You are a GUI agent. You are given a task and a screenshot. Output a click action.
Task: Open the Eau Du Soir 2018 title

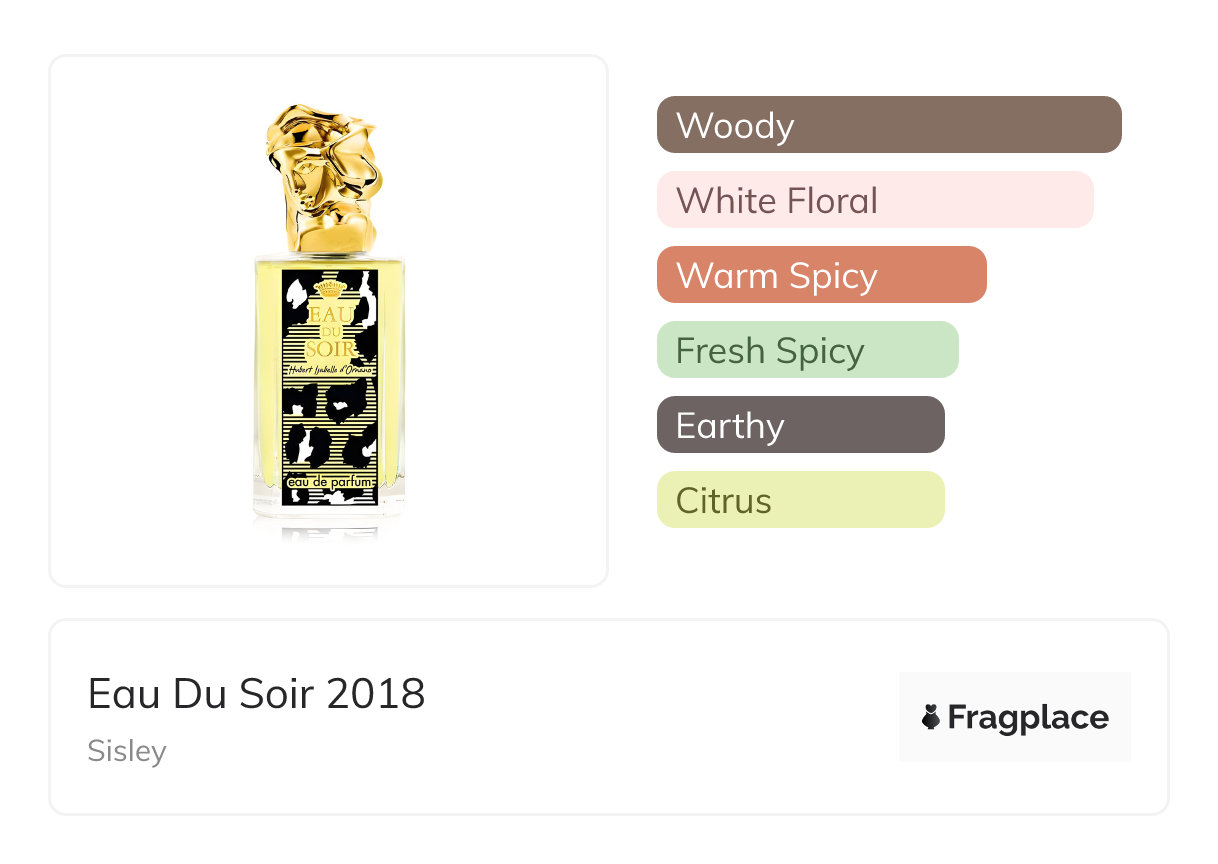click(257, 693)
